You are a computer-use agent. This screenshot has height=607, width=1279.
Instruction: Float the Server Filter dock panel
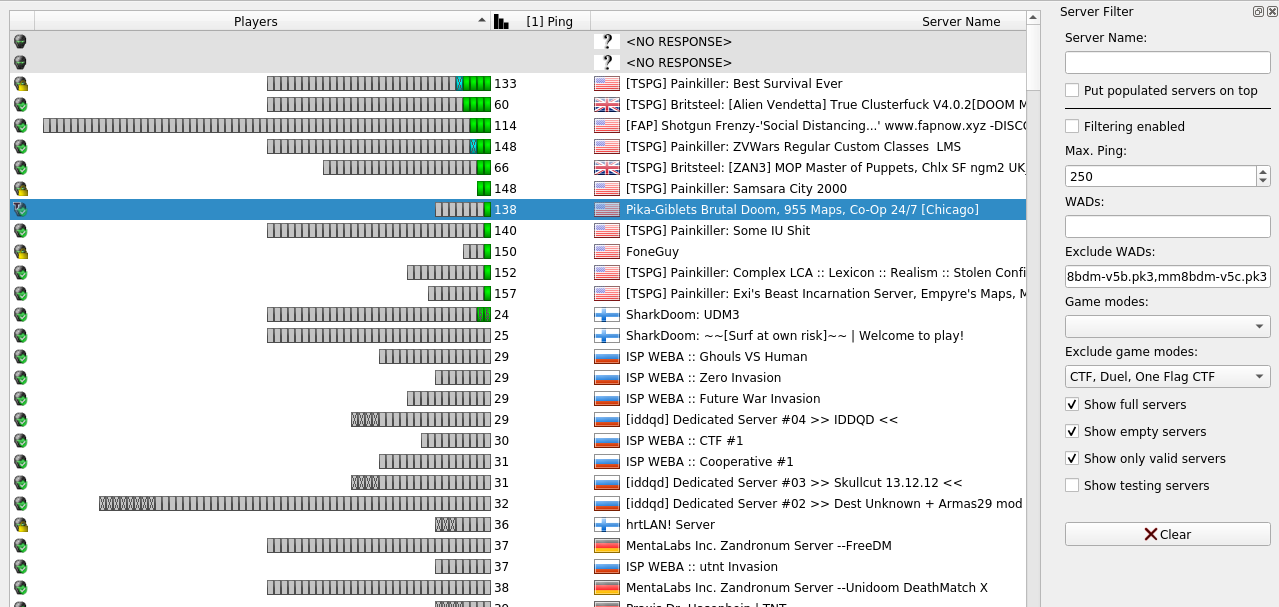[x=1258, y=12]
